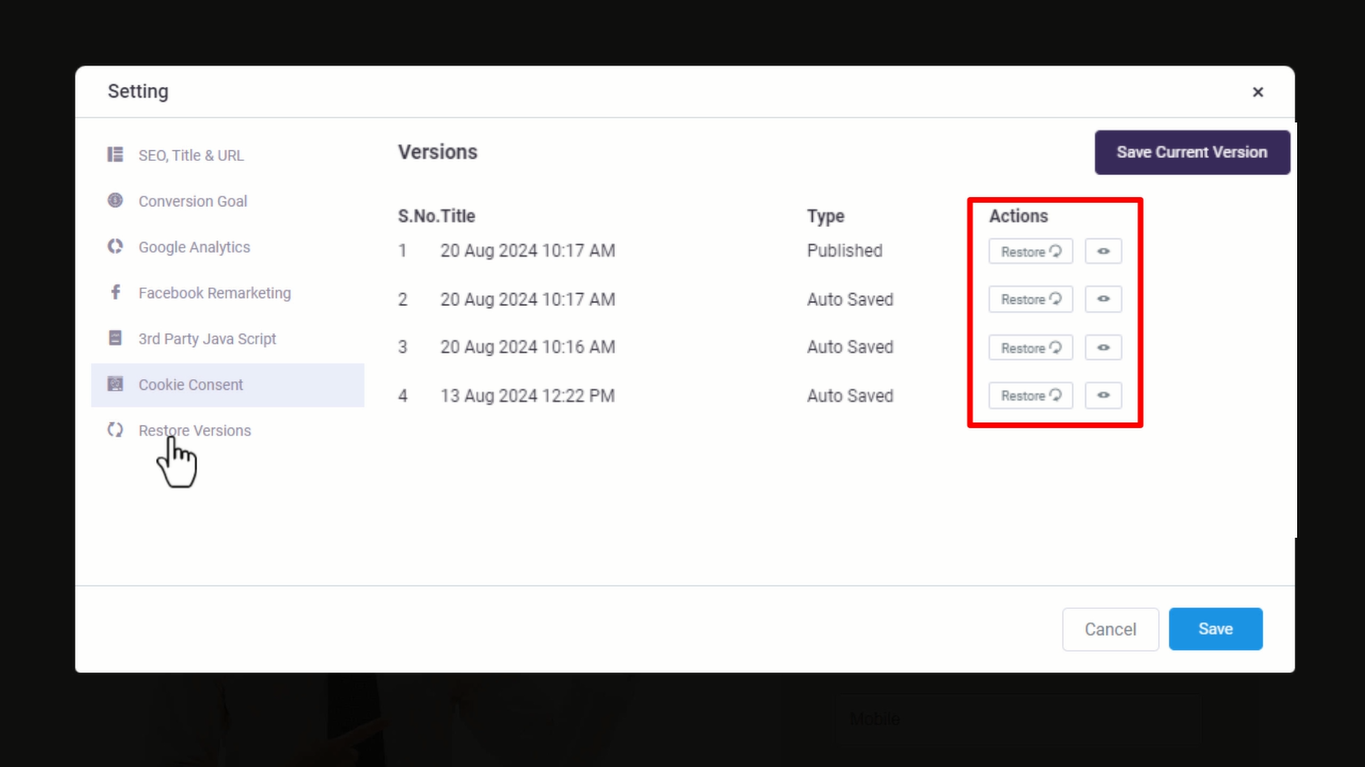This screenshot has width=1365, height=767.
Task: Click the Cookie Consent sidebar icon
Action: pos(115,385)
